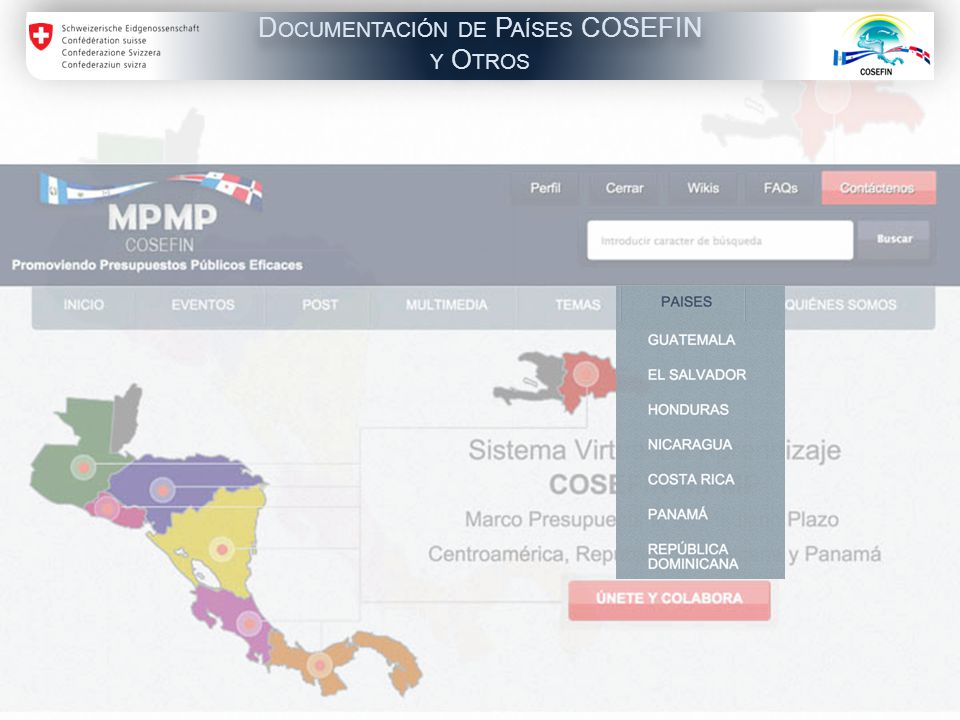Click the Honduras marker on the map
The image size is (960, 720).
click(x=162, y=490)
